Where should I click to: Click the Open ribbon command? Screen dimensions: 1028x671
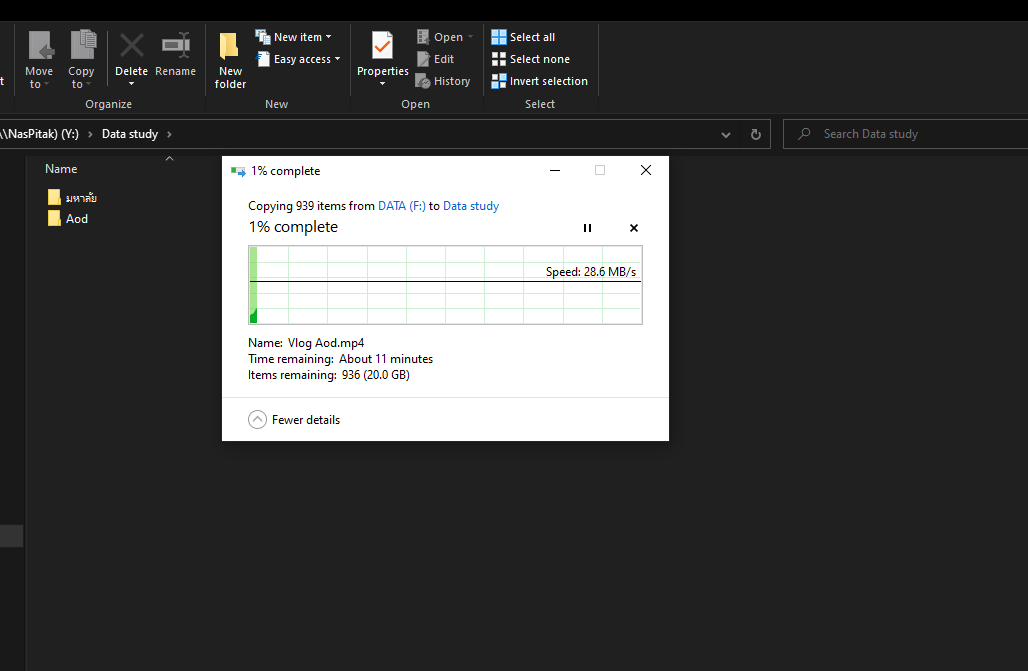click(x=439, y=37)
